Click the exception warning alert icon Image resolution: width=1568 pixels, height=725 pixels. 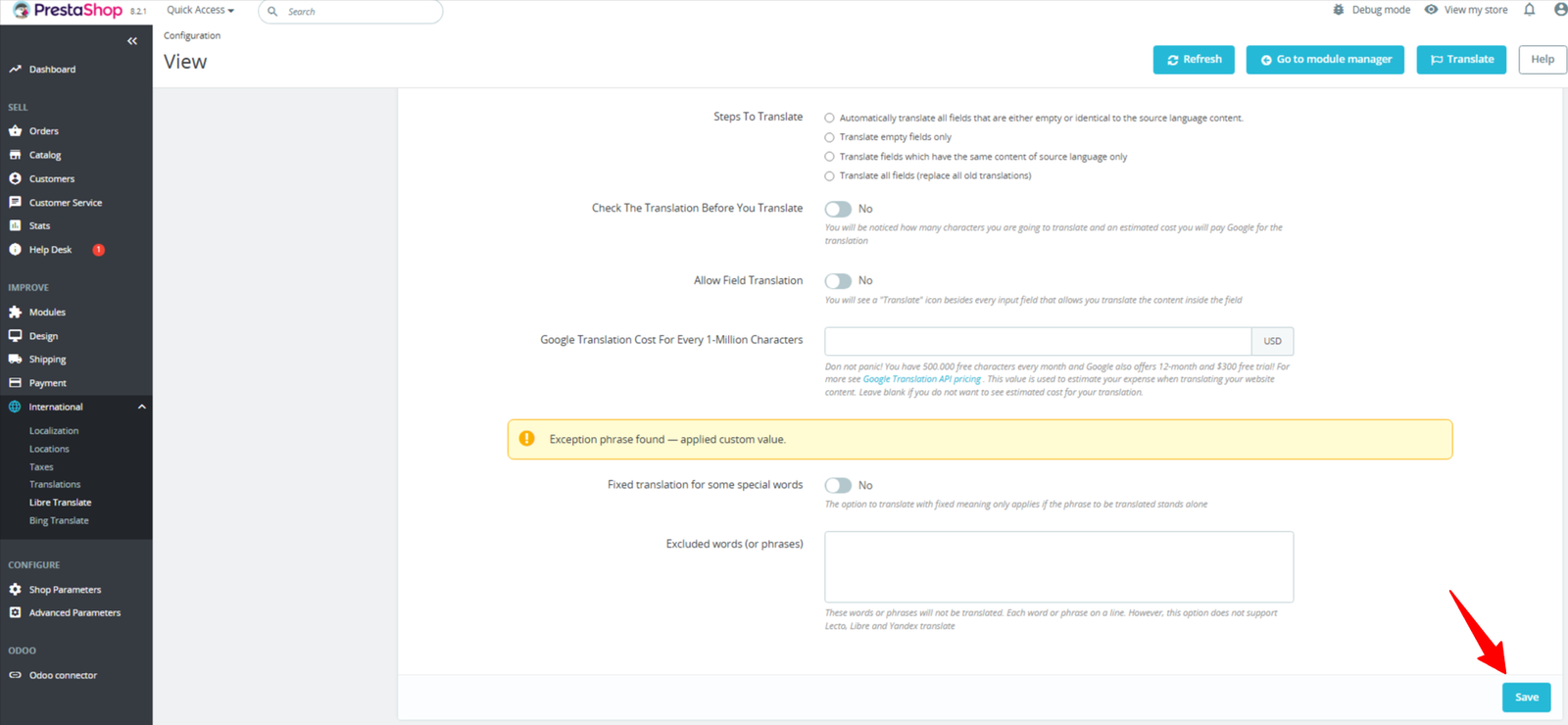tap(526, 439)
